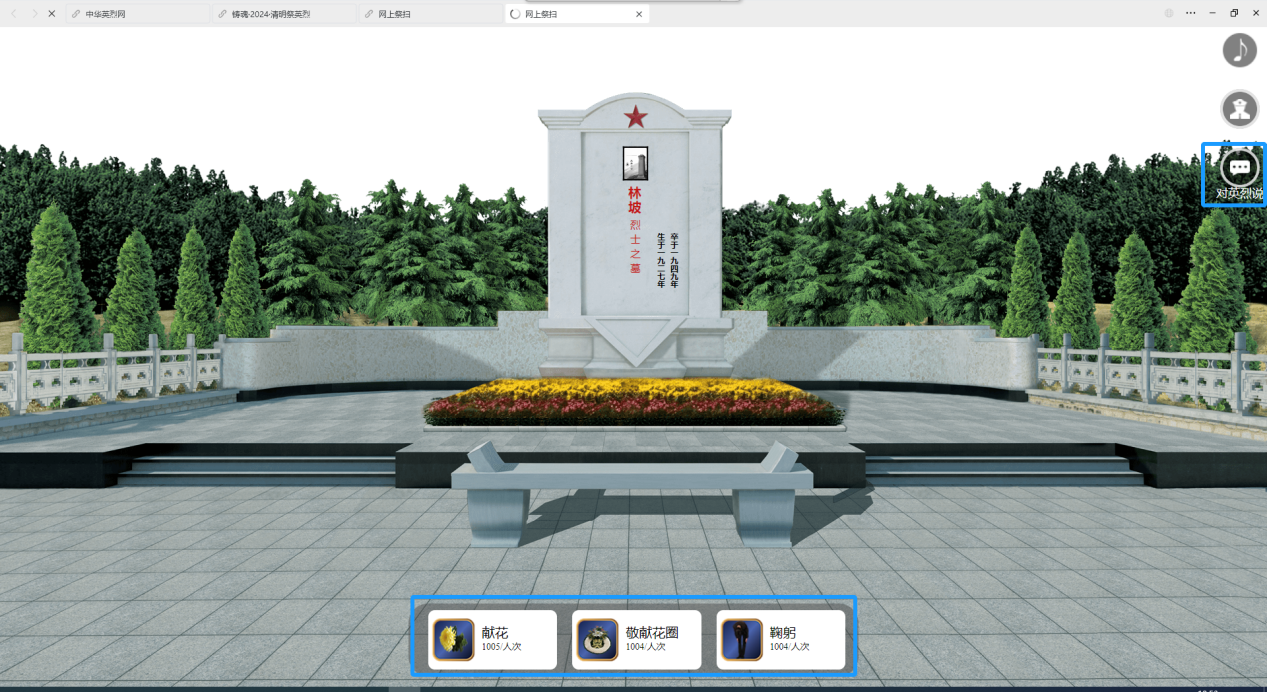This screenshot has height=692, width=1267.
Task: Restore down the browser window
Action: (1234, 14)
